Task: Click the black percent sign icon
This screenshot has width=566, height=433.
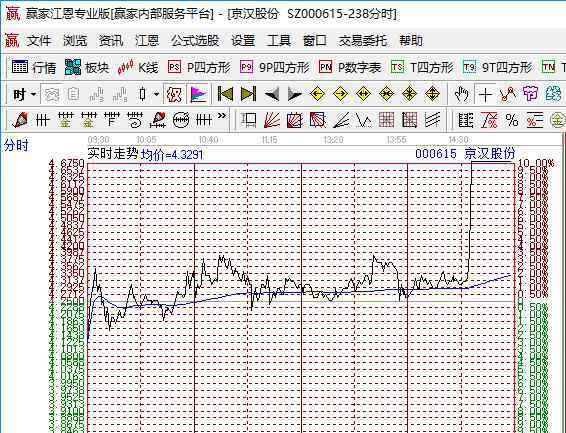Action: coord(512,120)
